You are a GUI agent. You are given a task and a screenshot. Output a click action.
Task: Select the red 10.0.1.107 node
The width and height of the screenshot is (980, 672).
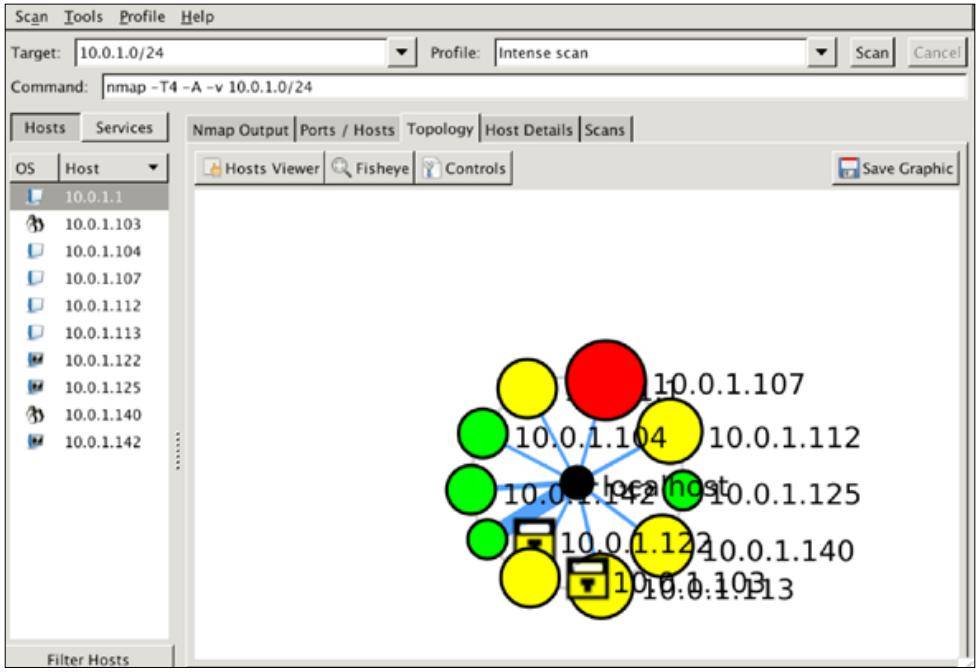pos(606,379)
